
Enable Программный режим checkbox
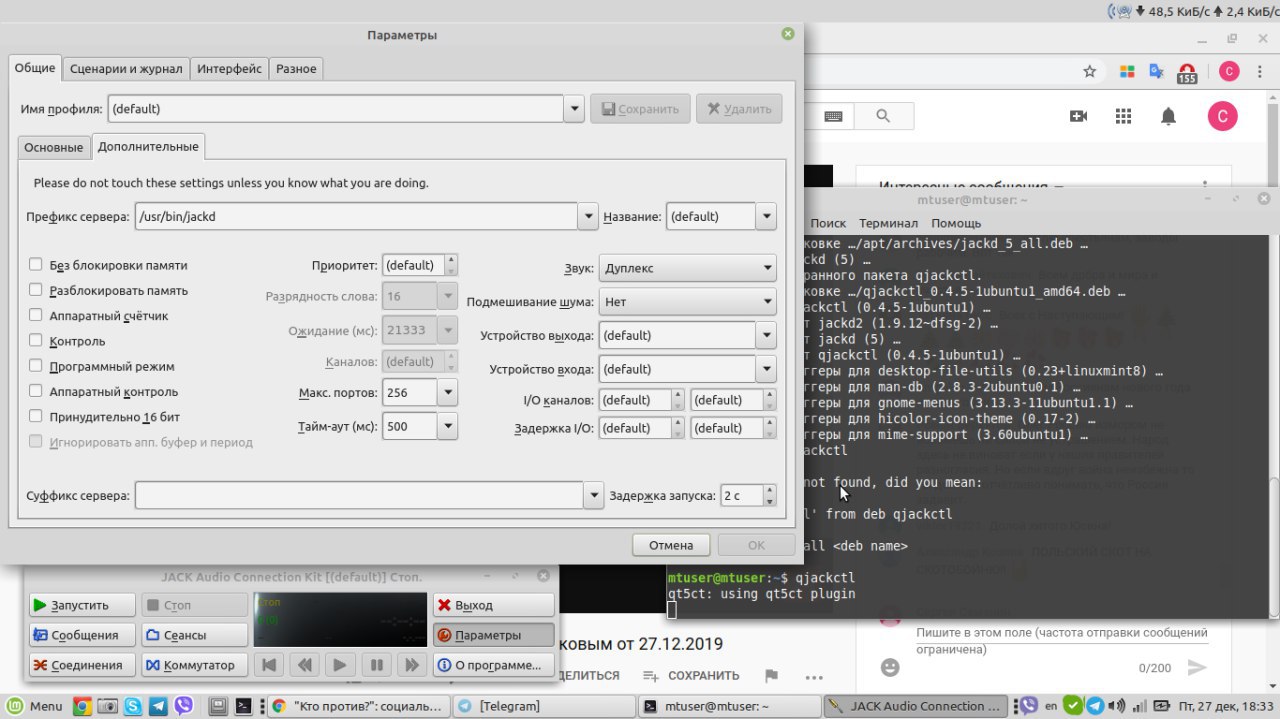[x=36, y=366]
